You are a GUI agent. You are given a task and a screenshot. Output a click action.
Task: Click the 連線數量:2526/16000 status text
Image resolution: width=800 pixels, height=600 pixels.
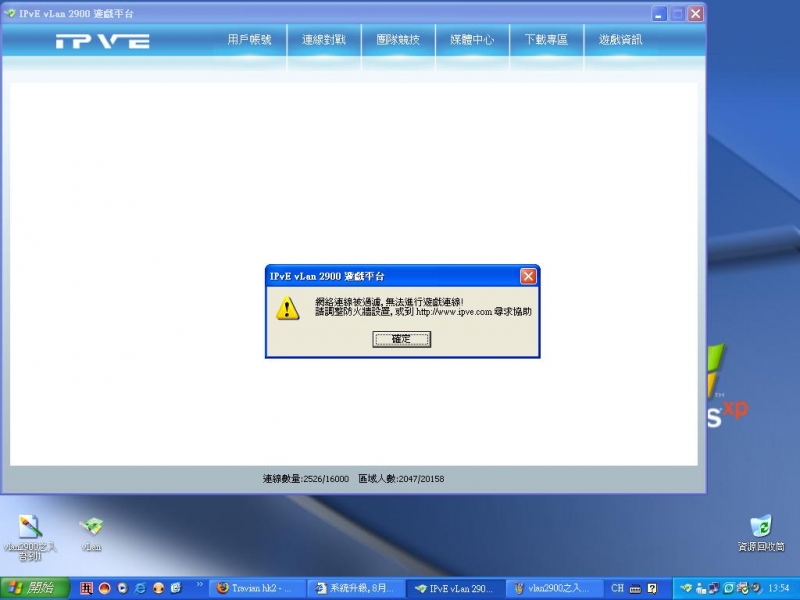click(x=306, y=479)
